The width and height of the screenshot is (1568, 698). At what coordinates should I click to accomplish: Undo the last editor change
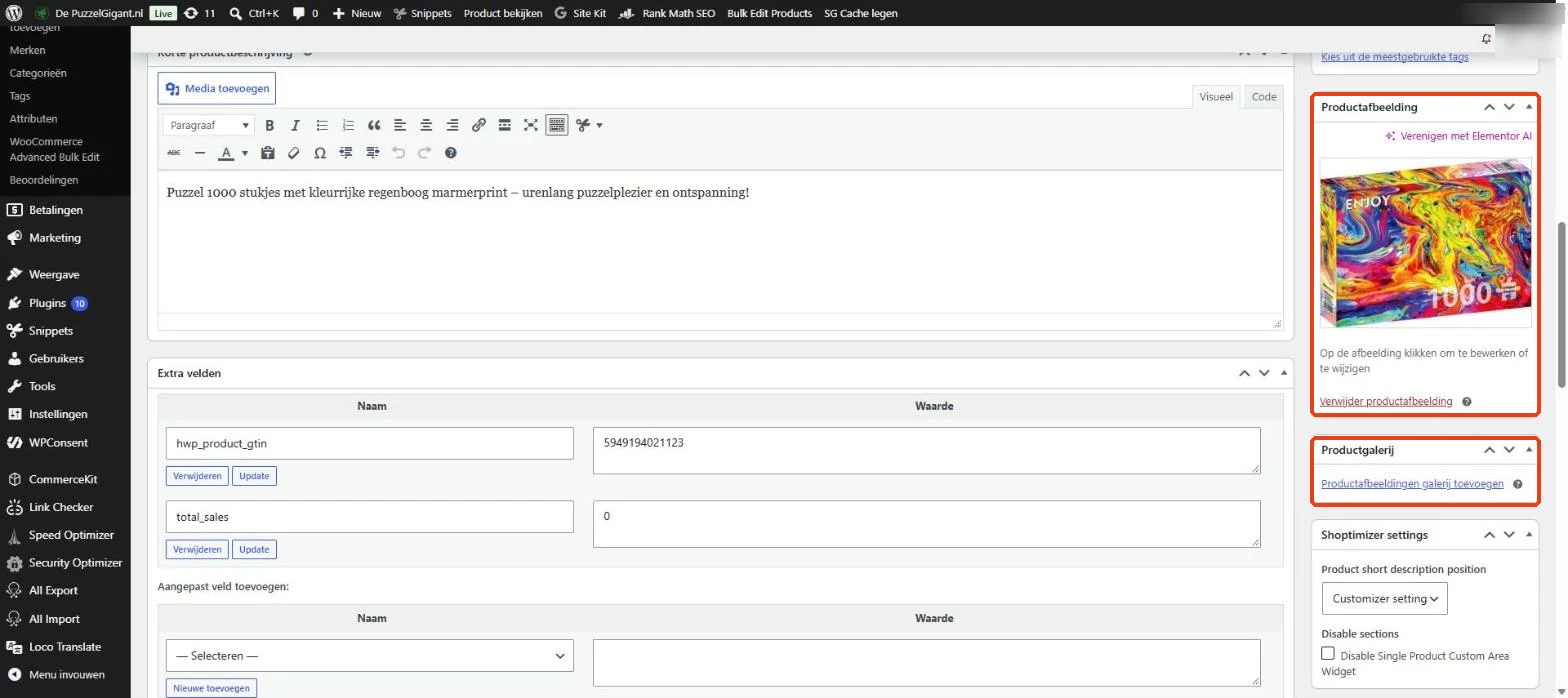(x=398, y=153)
